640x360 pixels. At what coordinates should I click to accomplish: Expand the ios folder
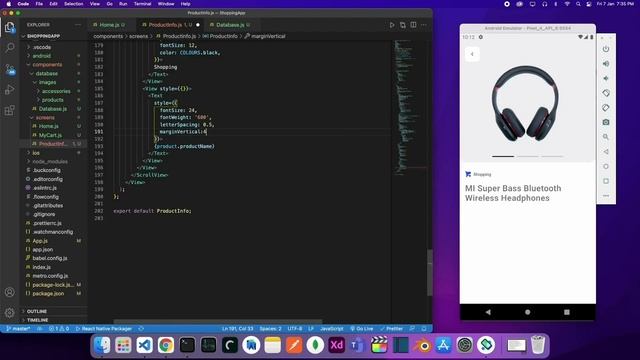(36, 153)
